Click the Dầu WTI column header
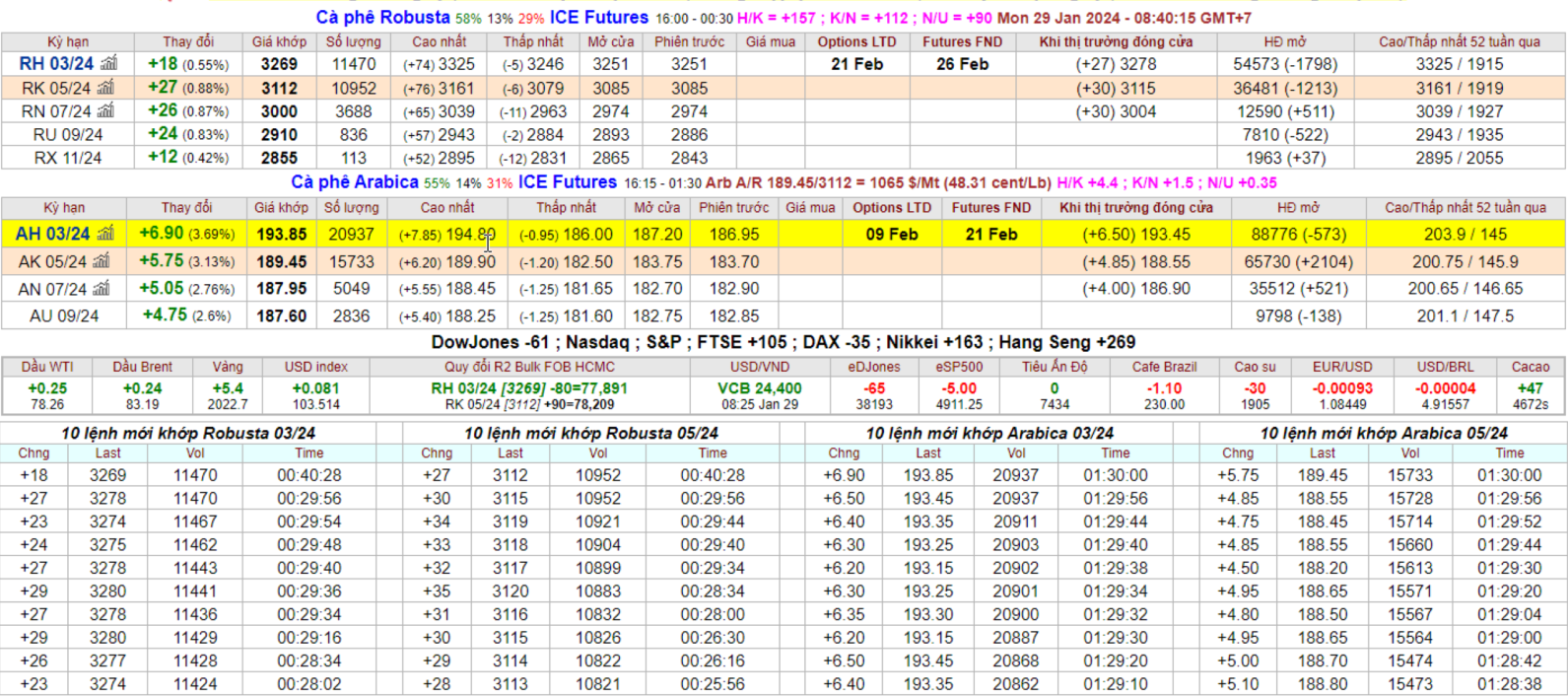This screenshot has height=696, width=1568. click(x=47, y=367)
